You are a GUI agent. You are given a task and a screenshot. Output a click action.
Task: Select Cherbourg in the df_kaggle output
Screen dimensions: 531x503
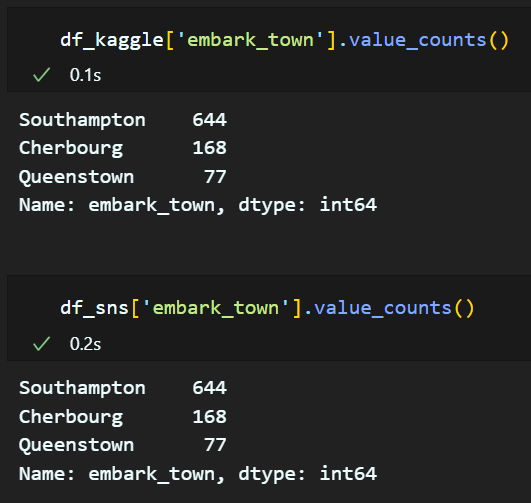pos(71,148)
